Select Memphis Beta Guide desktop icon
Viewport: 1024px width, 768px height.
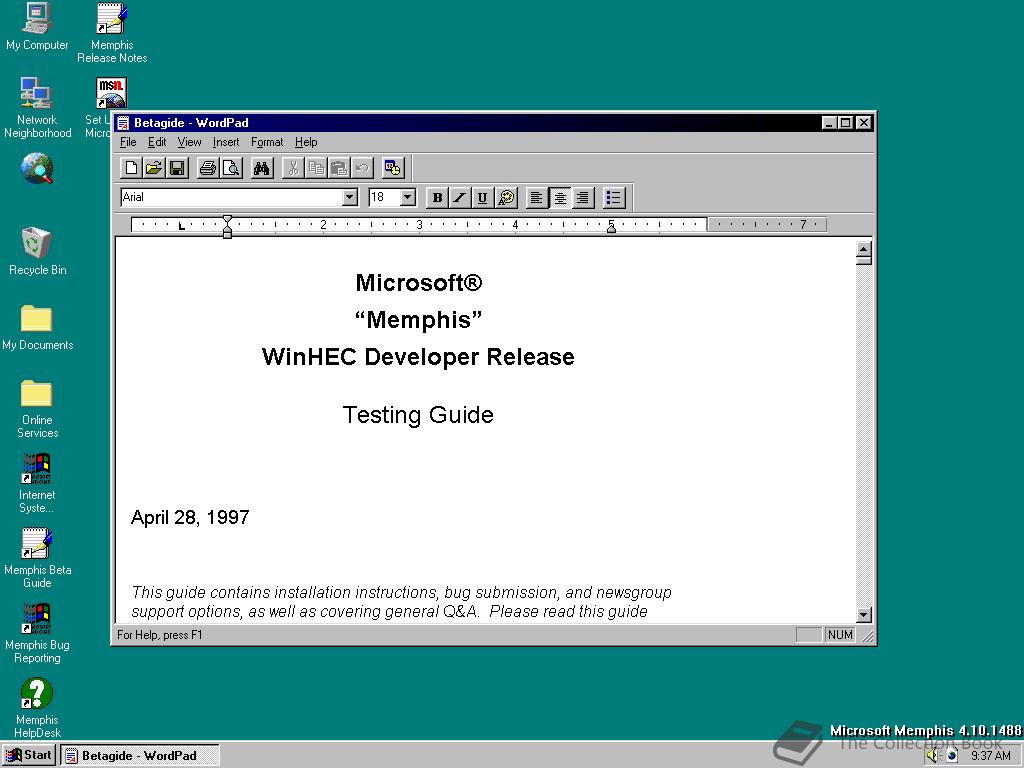[x=37, y=558]
